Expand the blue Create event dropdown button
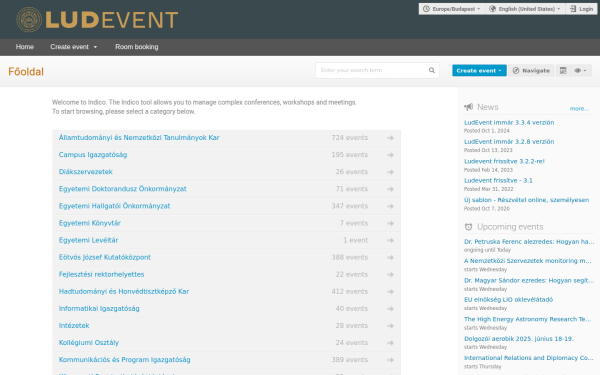The image size is (600, 375). coord(479,70)
